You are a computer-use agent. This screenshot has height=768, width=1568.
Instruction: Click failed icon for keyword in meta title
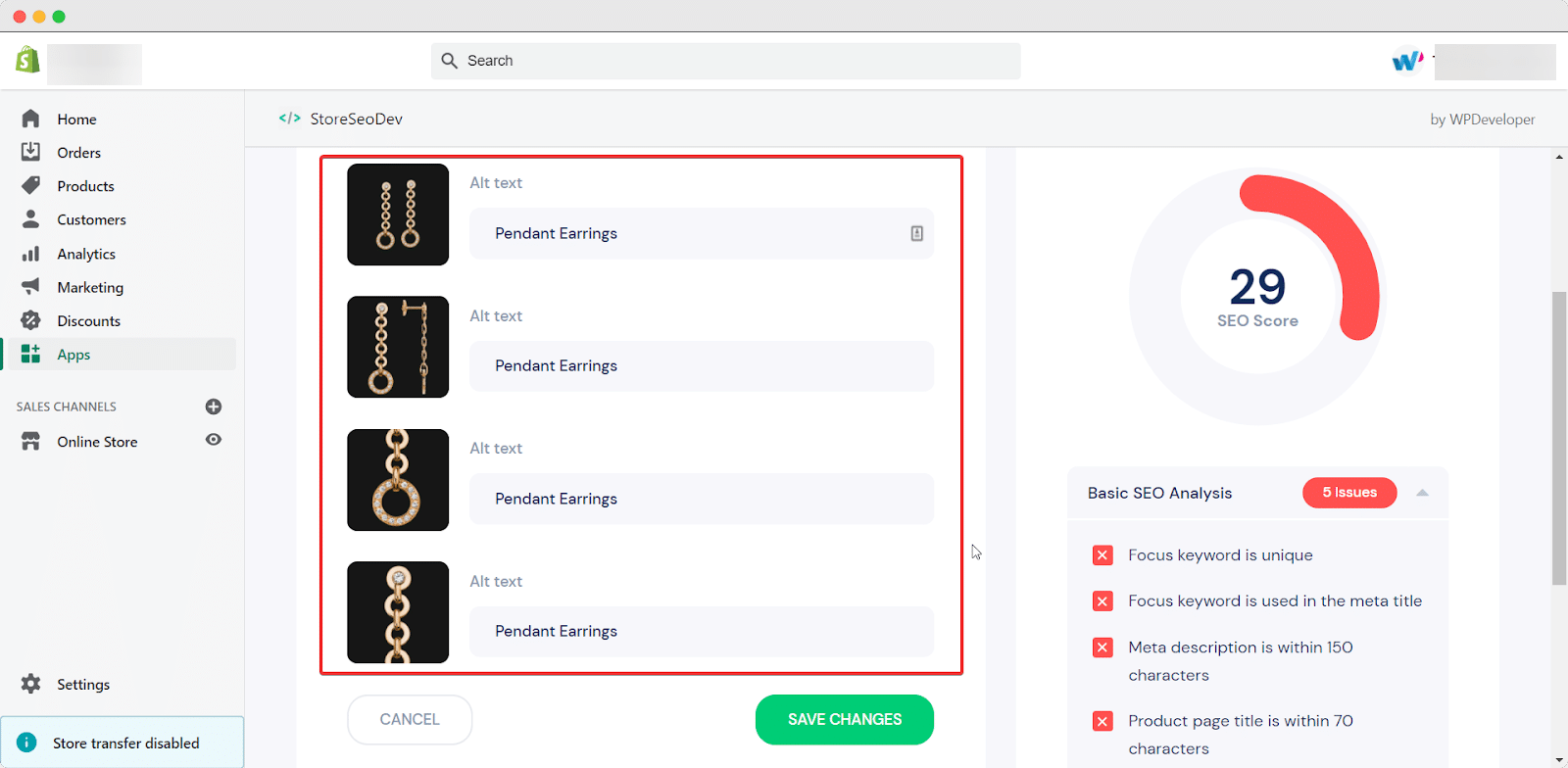[x=1102, y=601]
